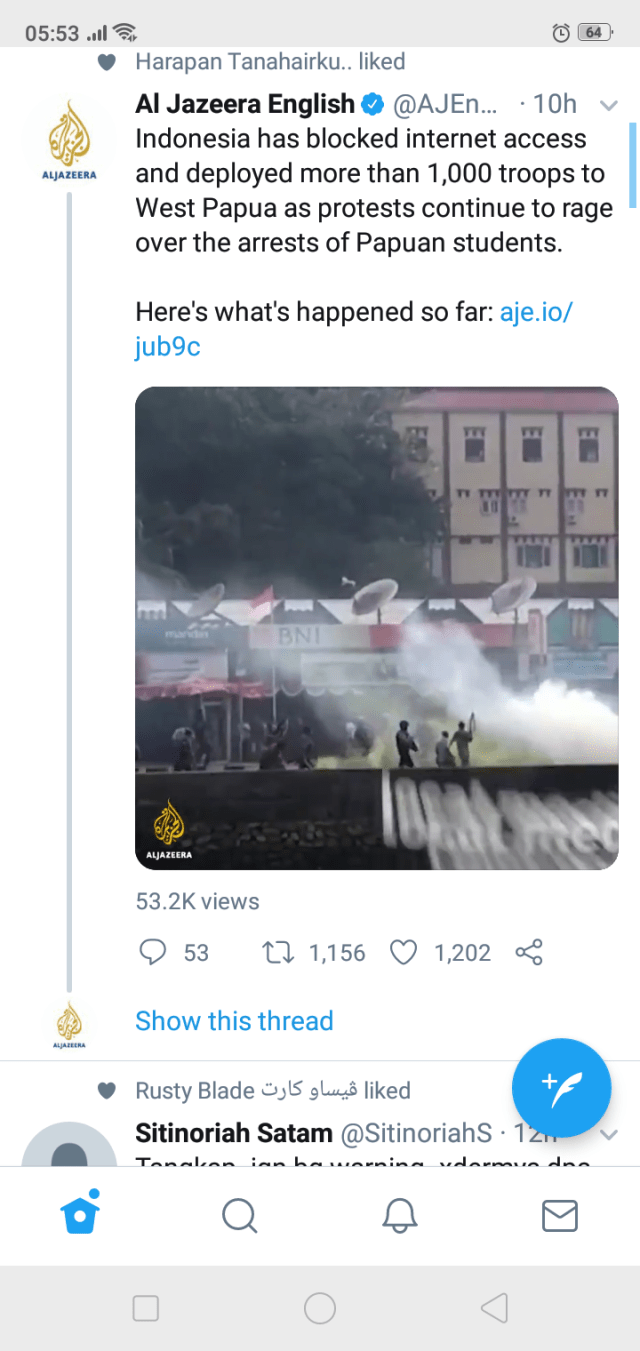Like the Al Jazeera tweet
640x1351 pixels.
pos(403,952)
